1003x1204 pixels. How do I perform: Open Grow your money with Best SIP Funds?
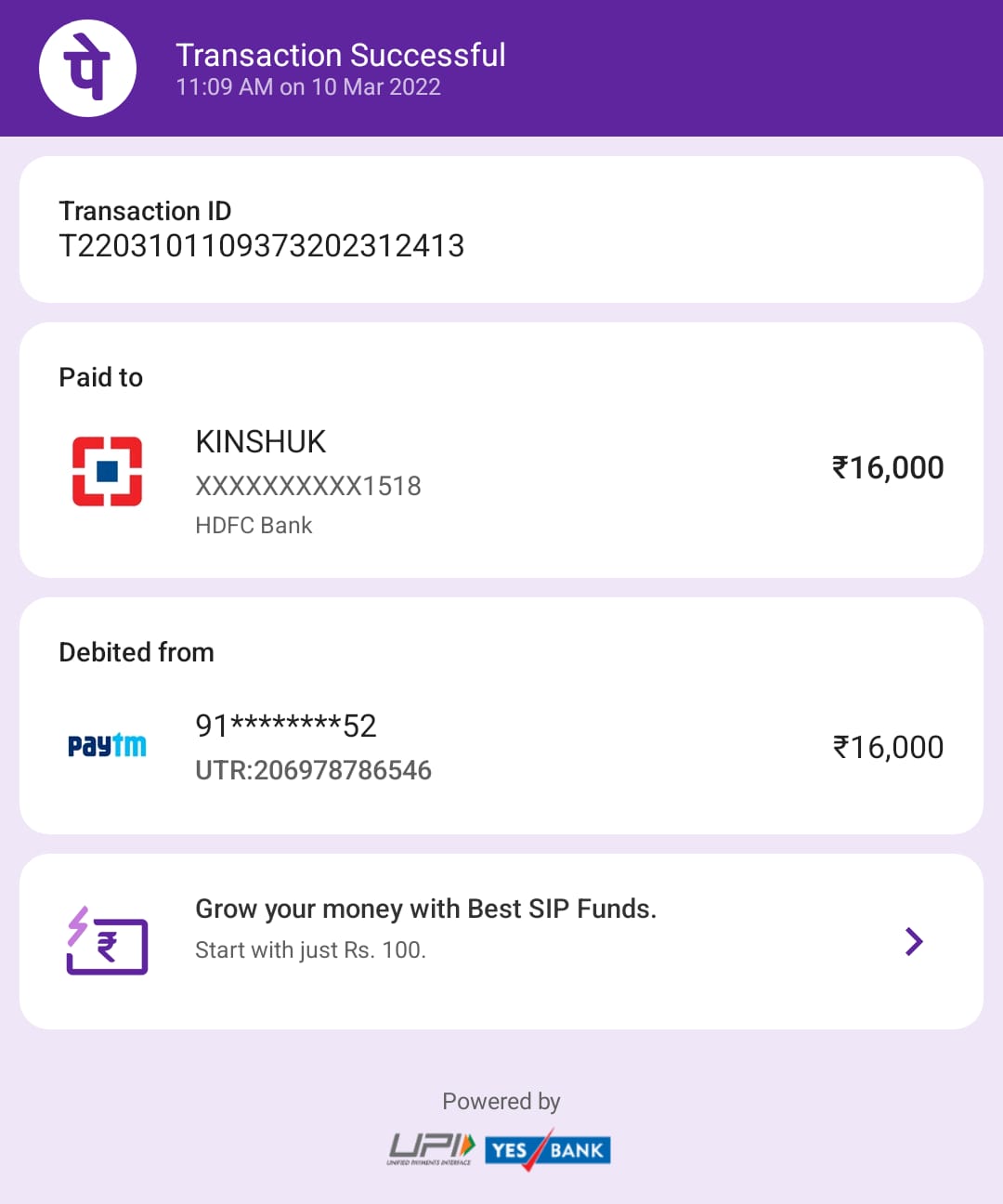[425, 909]
